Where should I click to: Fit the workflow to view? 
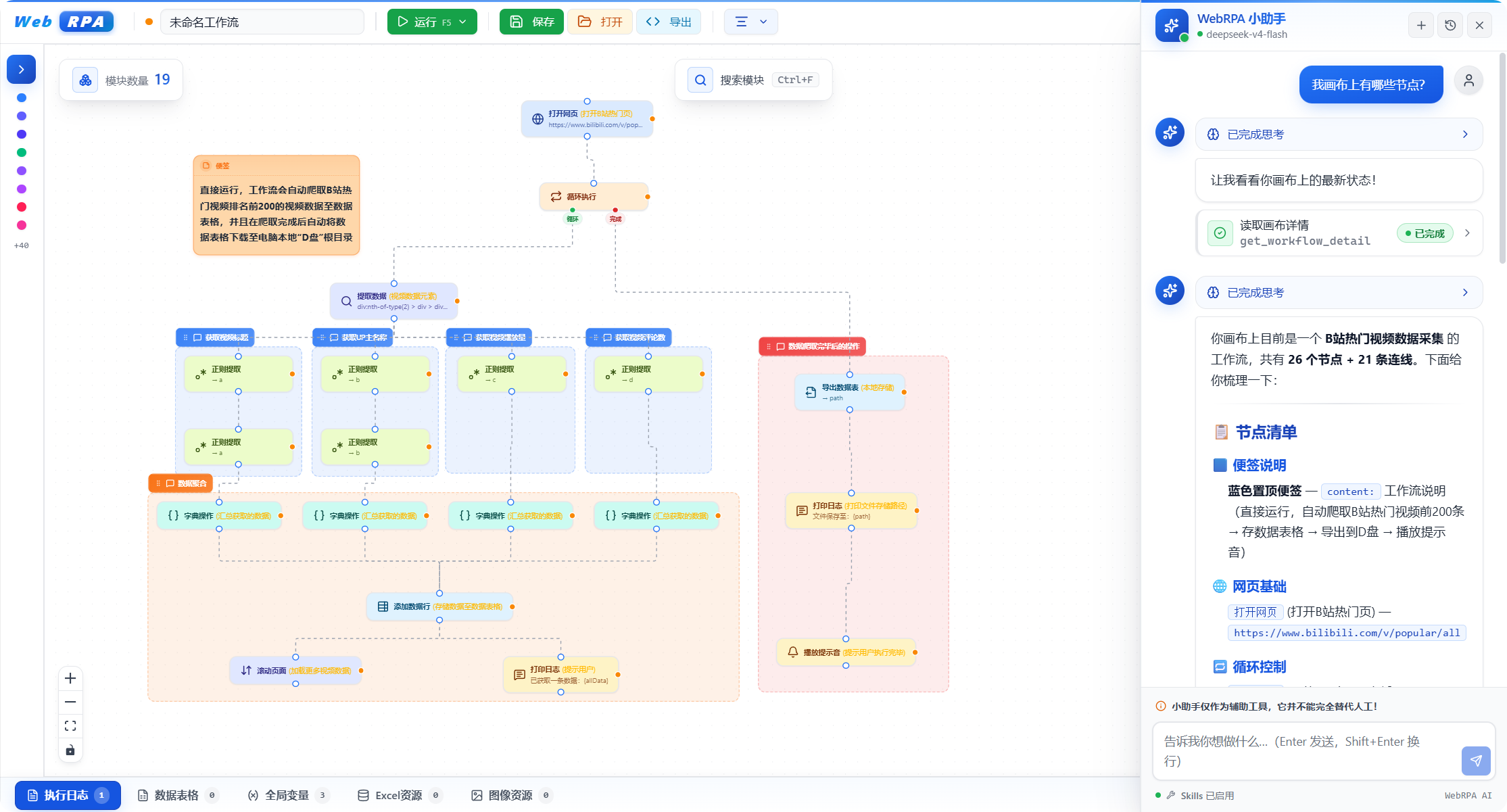(x=70, y=725)
